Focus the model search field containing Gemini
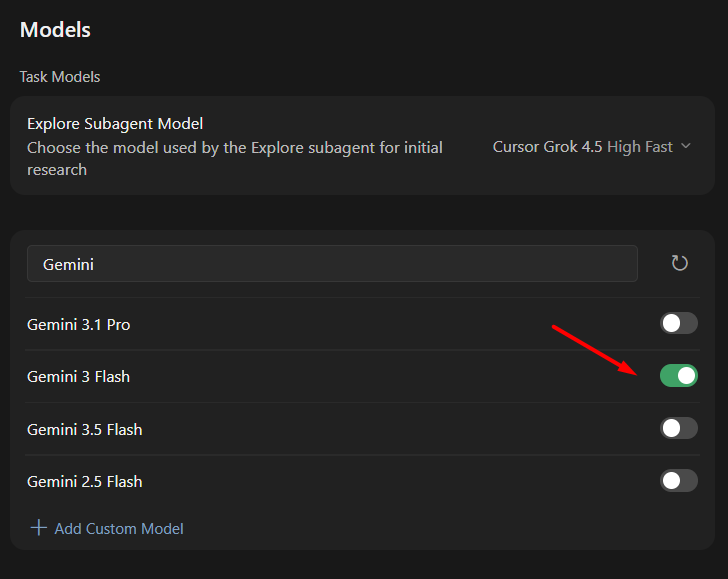 [332, 264]
